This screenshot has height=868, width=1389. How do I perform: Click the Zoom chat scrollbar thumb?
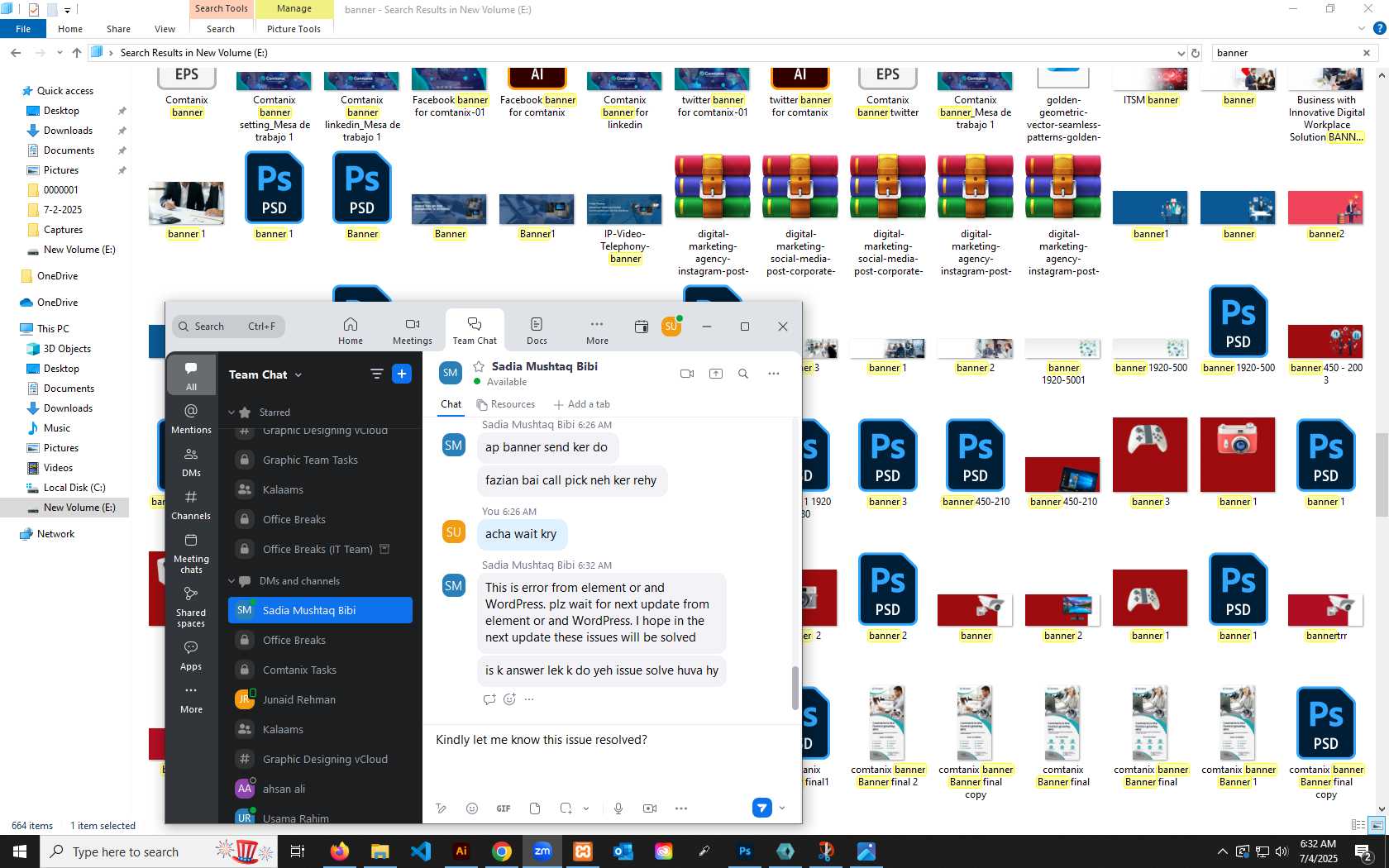click(x=795, y=688)
